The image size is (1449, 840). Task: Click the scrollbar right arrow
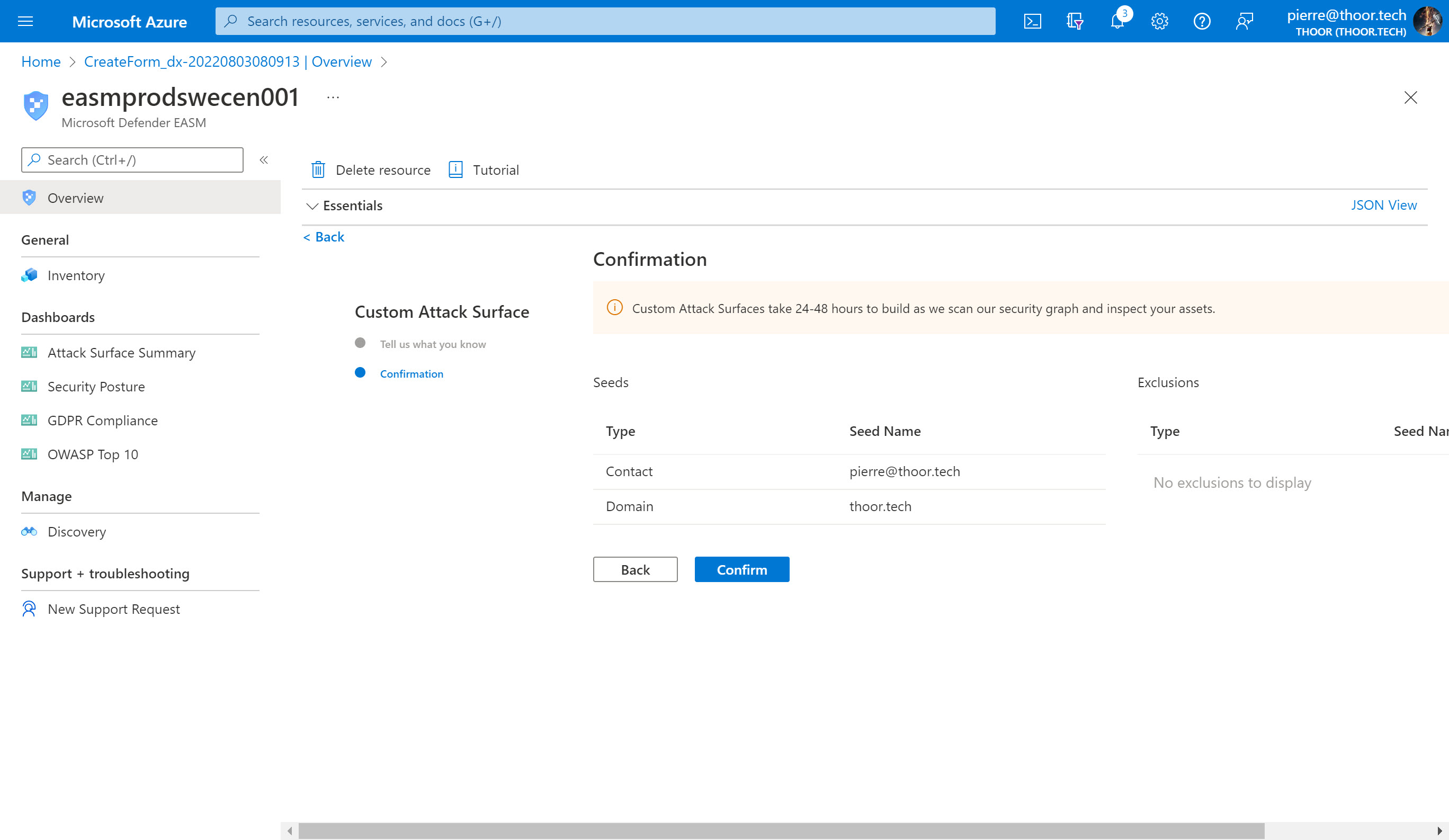1440,831
